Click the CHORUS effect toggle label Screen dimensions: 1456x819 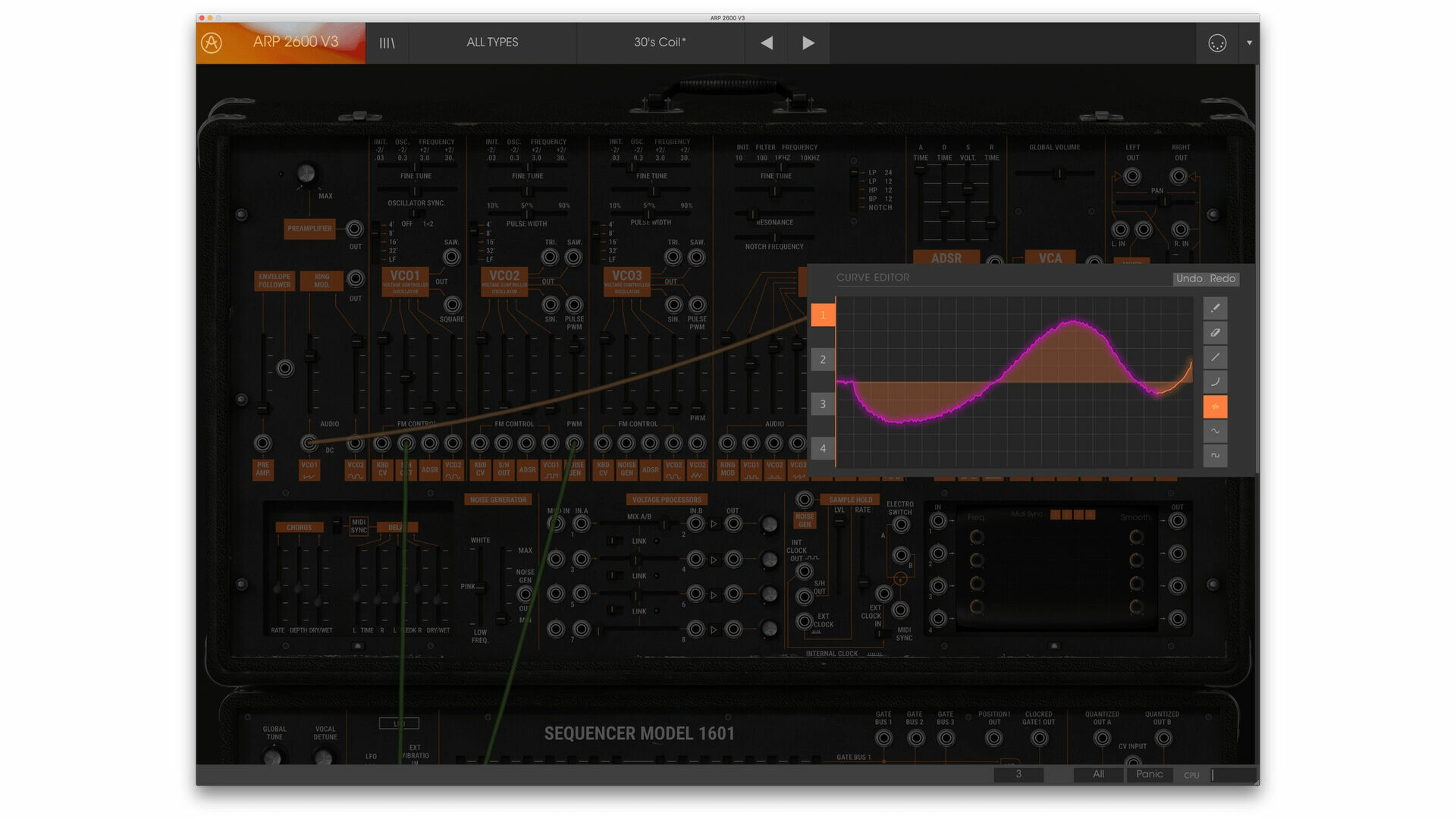299,527
